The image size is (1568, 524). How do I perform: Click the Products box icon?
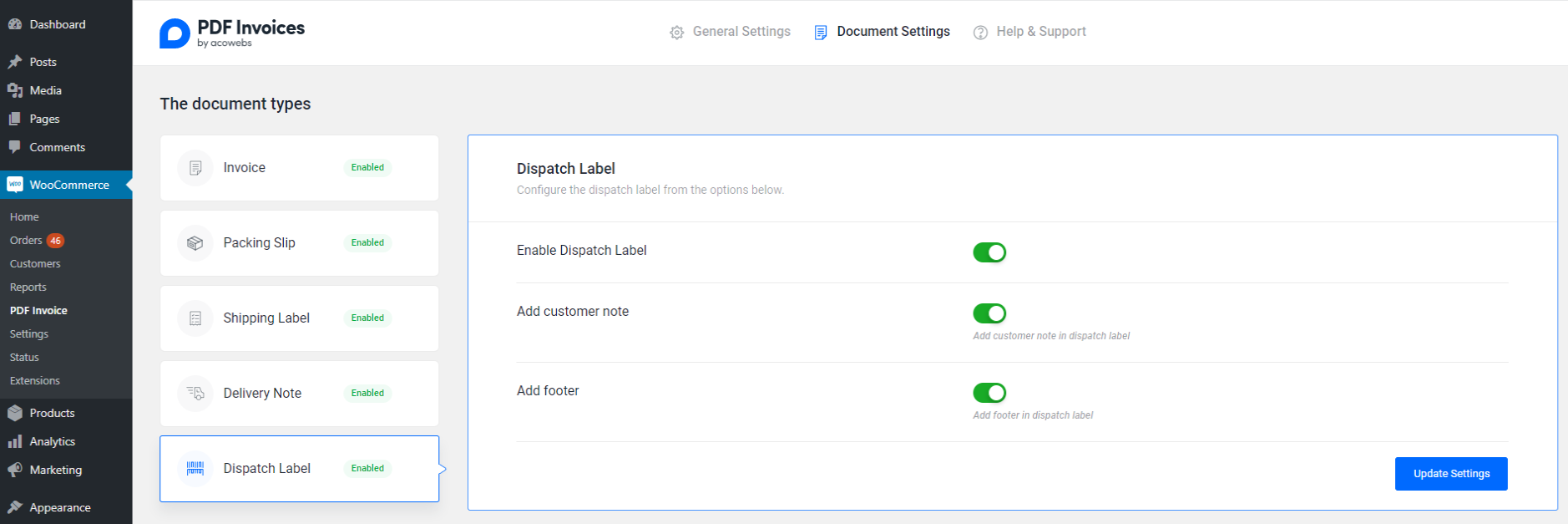(15, 413)
